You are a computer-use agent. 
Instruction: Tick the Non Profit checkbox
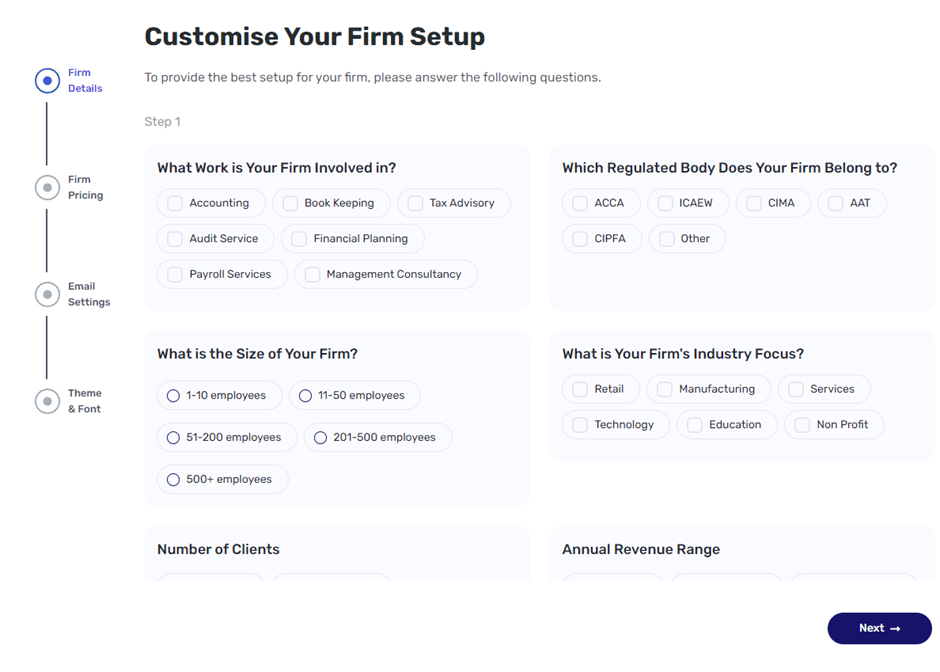pos(802,425)
